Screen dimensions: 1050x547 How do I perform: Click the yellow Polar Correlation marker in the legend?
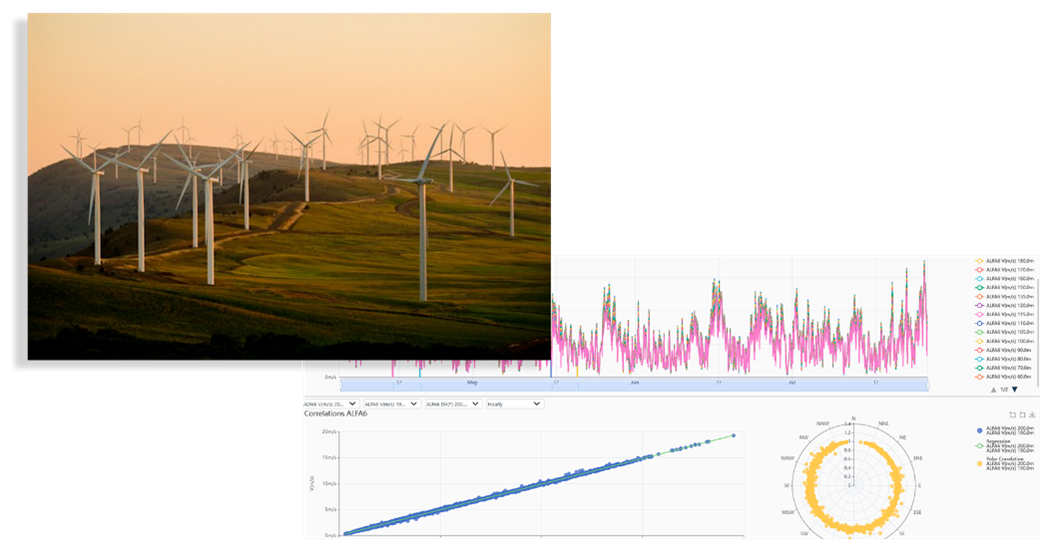pyautogui.click(x=979, y=466)
